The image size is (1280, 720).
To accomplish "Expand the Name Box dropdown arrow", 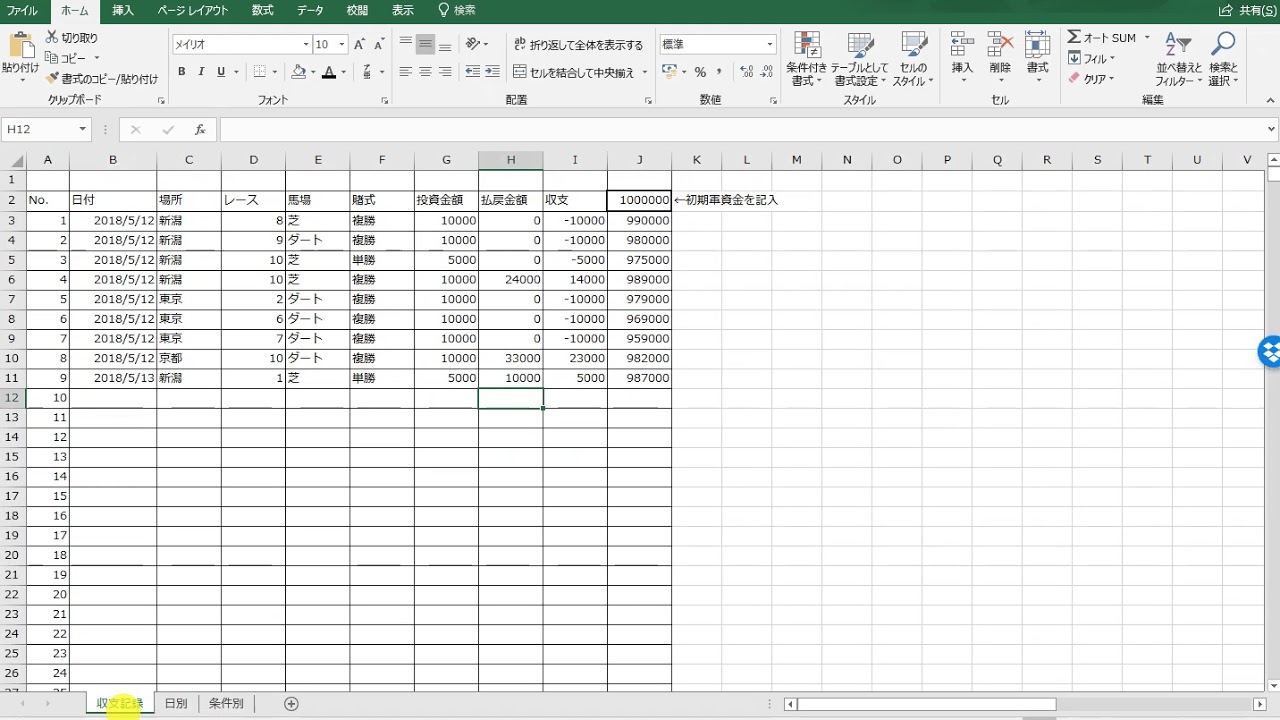I will pyautogui.click(x=83, y=130).
